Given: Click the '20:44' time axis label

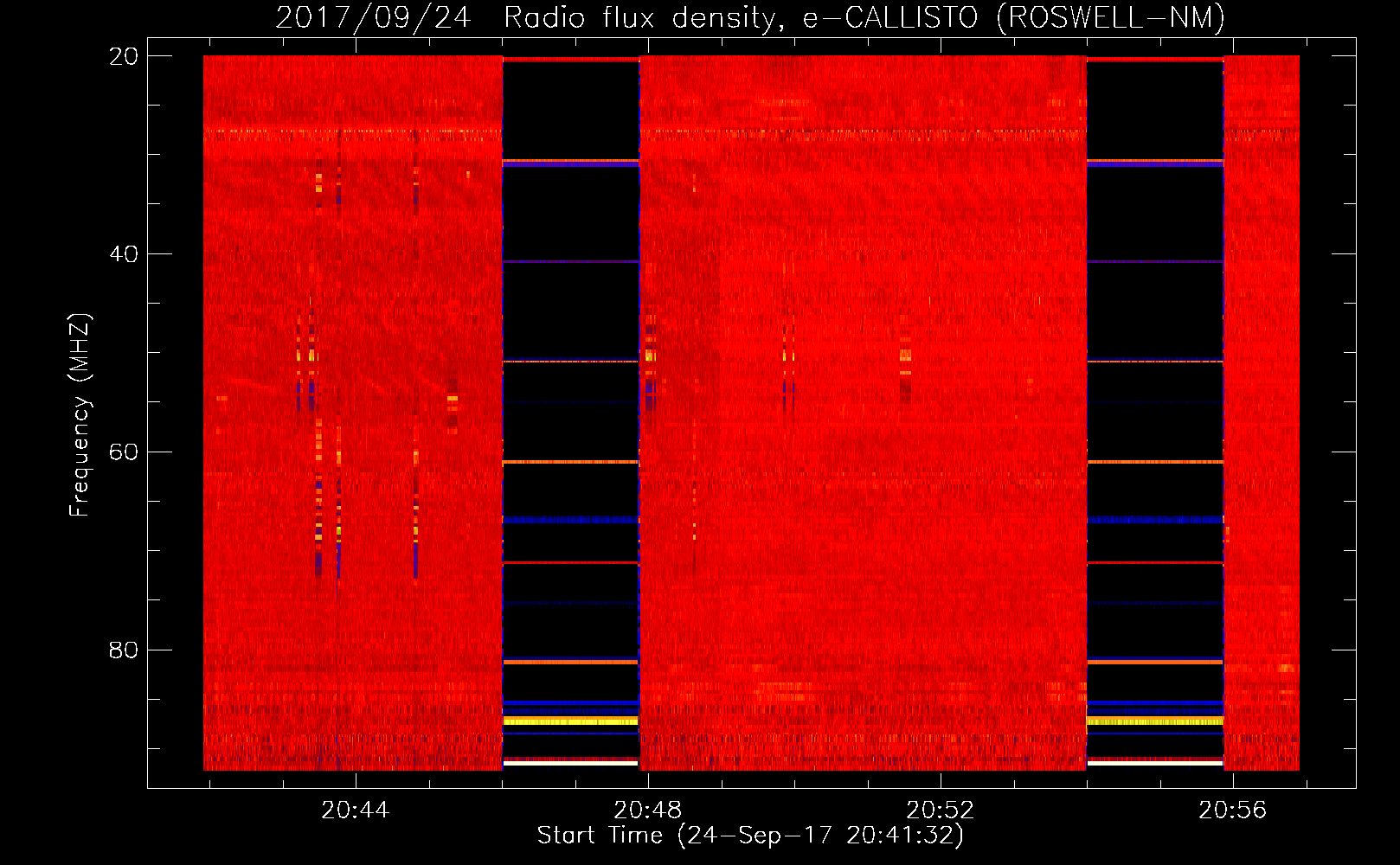Looking at the screenshot, I should [356, 811].
